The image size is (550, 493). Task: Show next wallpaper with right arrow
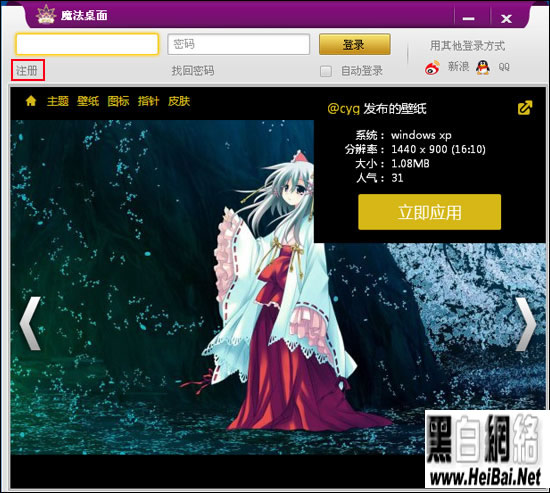coord(526,324)
